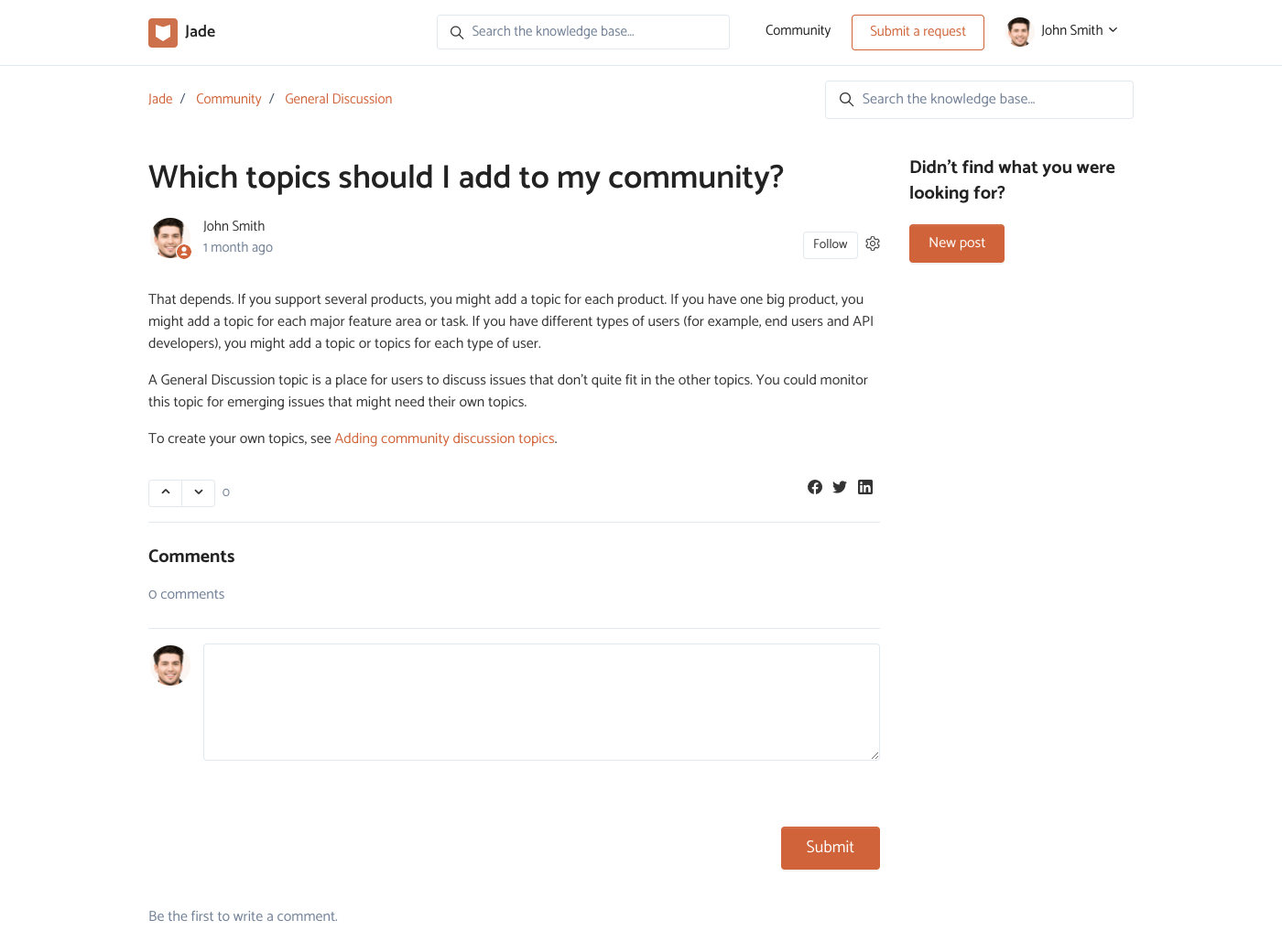The width and height of the screenshot is (1282, 952).
Task: Upvote the post
Action: tap(166, 492)
